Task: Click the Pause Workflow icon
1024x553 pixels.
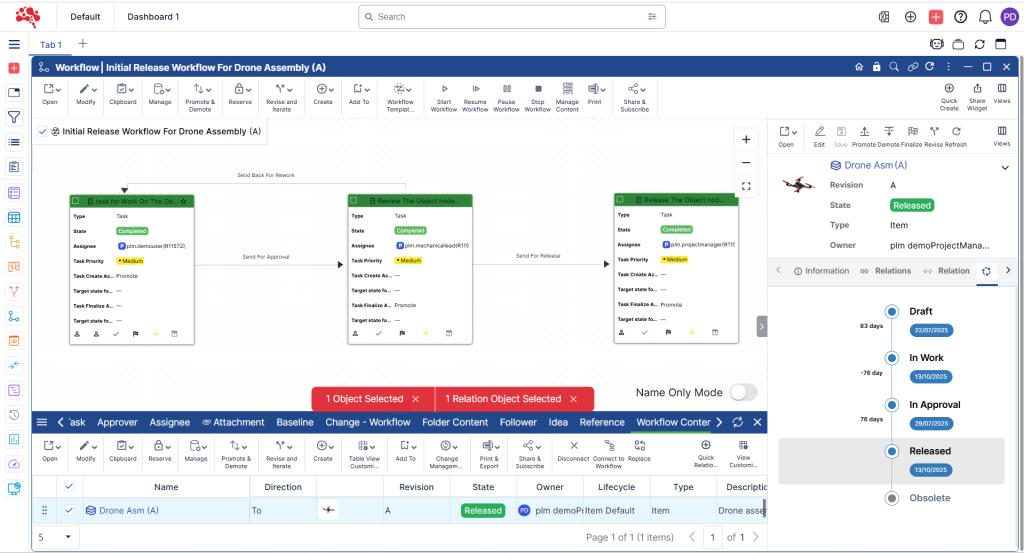Action: click(506, 90)
